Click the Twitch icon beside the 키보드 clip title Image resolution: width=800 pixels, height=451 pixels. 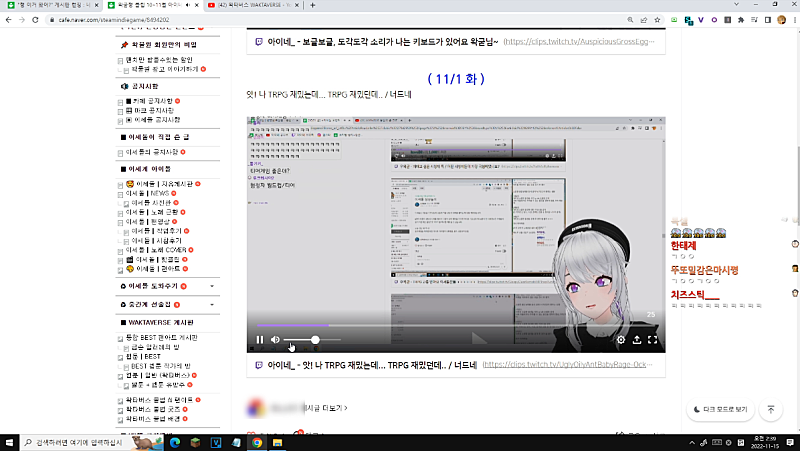click(x=259, y=42)
